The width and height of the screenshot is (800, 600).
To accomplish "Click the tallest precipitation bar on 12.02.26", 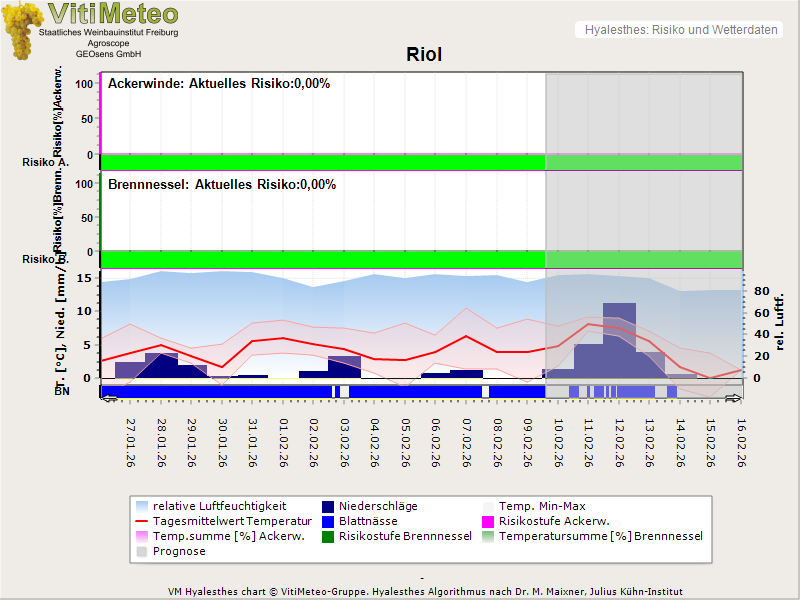I will point(619,340).
